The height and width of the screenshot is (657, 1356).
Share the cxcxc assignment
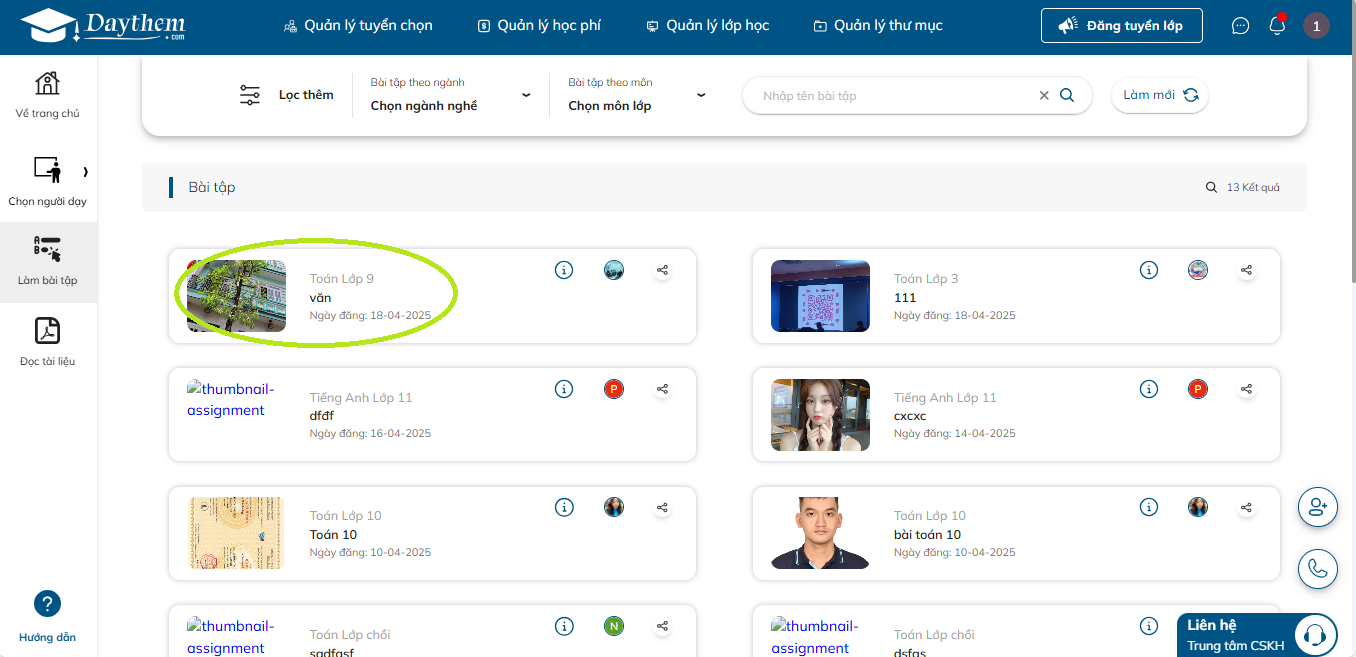click(x=1246, y=389)
